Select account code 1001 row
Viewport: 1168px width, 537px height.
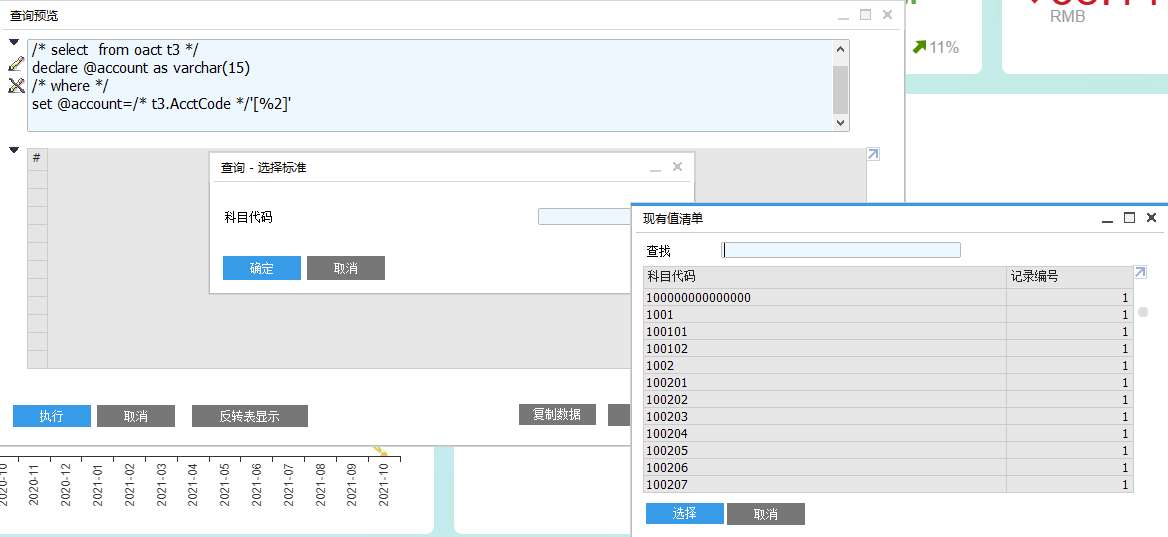(x=824, y=315)
